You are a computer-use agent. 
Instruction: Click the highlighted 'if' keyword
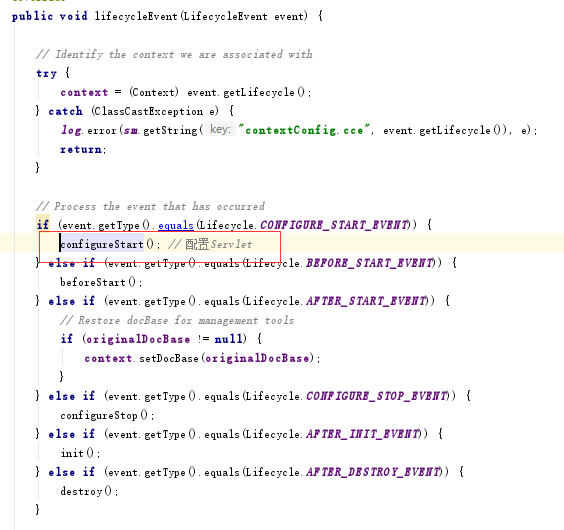[x=43, y=225]
